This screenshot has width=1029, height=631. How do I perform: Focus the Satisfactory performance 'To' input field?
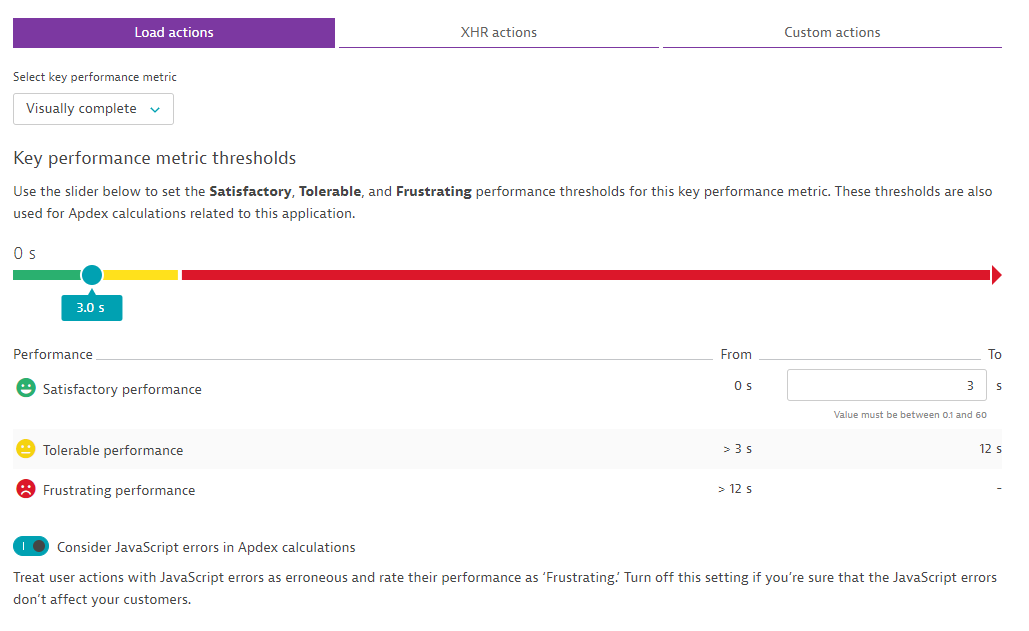(886, 385)
